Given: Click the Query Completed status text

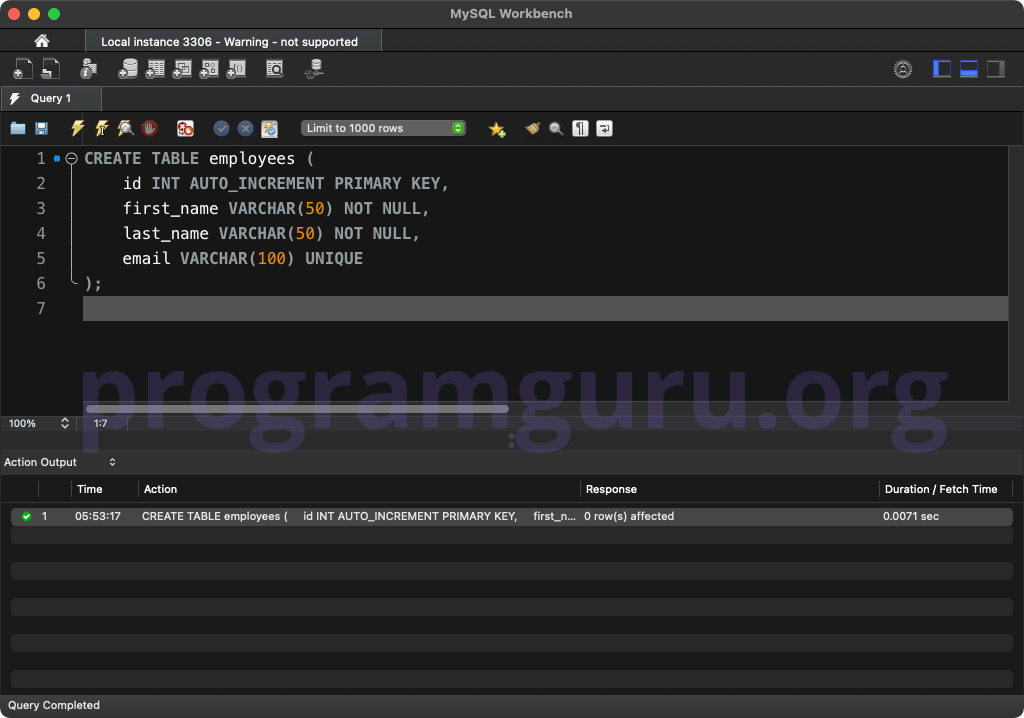Looking at the screenshot, I should (x=54, y=705).
